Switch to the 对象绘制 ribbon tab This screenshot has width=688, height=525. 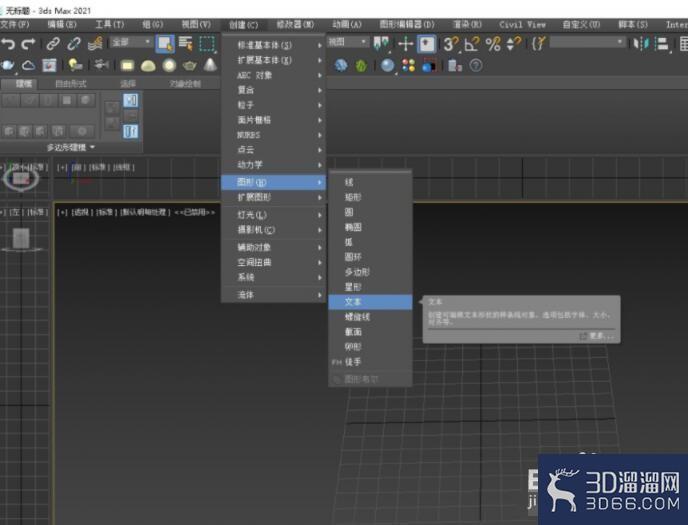pos(185,84)
